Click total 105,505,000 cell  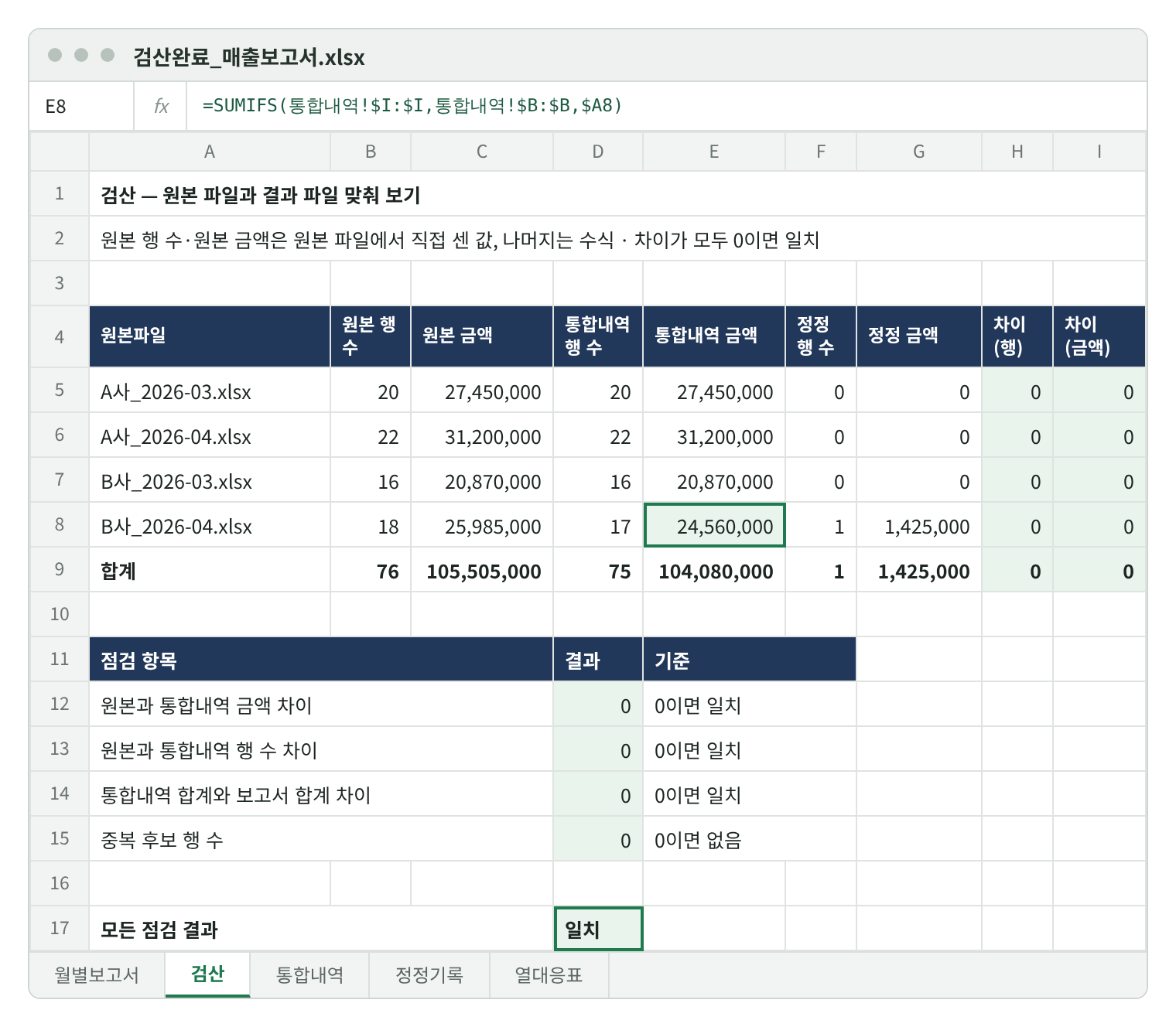point(482,570)
